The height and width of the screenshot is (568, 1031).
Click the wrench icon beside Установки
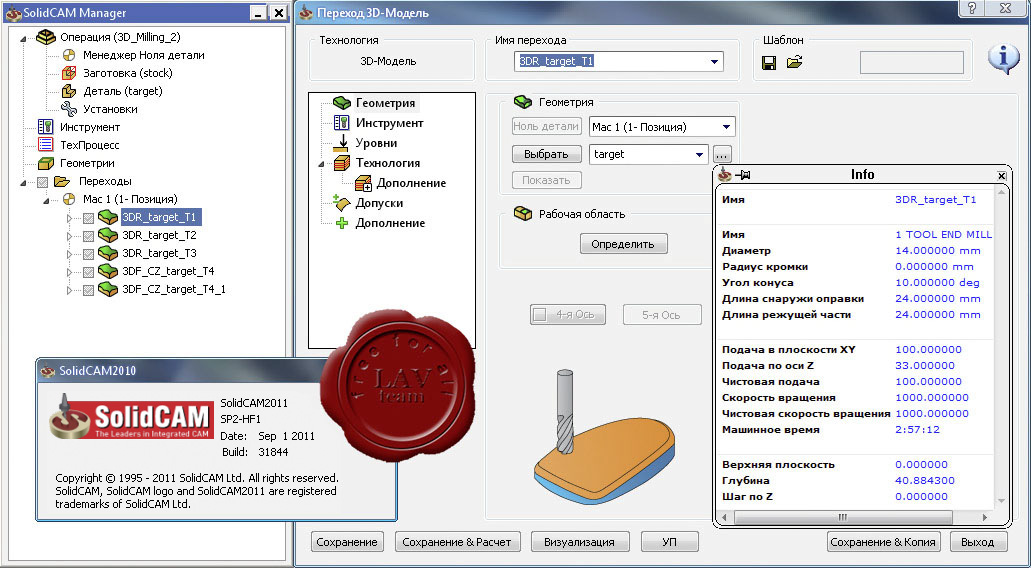click(69, 109)
